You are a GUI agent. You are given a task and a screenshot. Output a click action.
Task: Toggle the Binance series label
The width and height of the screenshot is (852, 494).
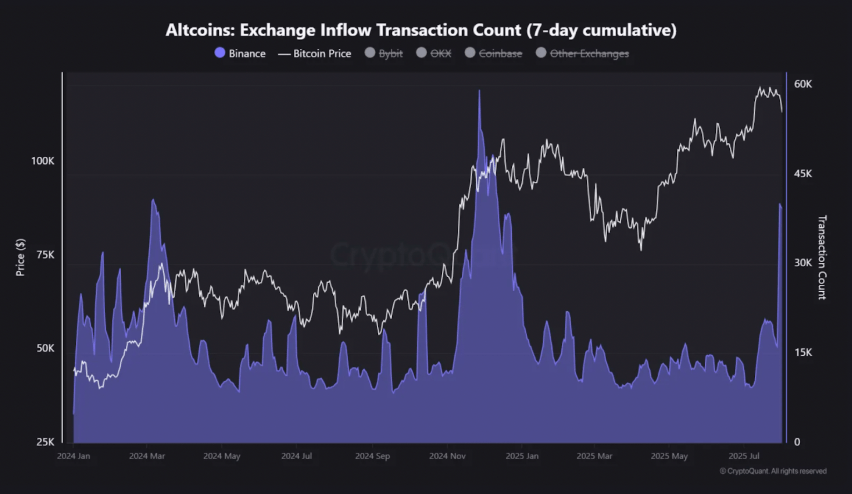pyautogui.click(x=248, y=53)
